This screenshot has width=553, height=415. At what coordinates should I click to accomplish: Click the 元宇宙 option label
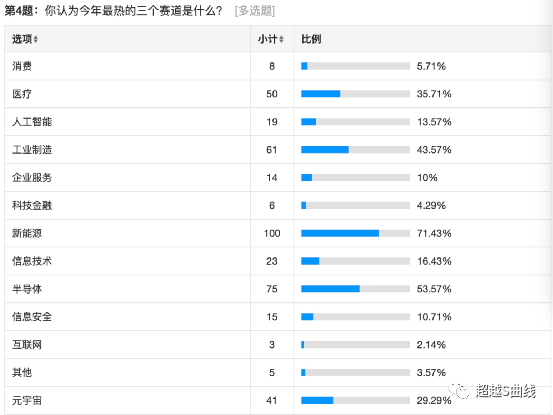(x=27, y=401)
